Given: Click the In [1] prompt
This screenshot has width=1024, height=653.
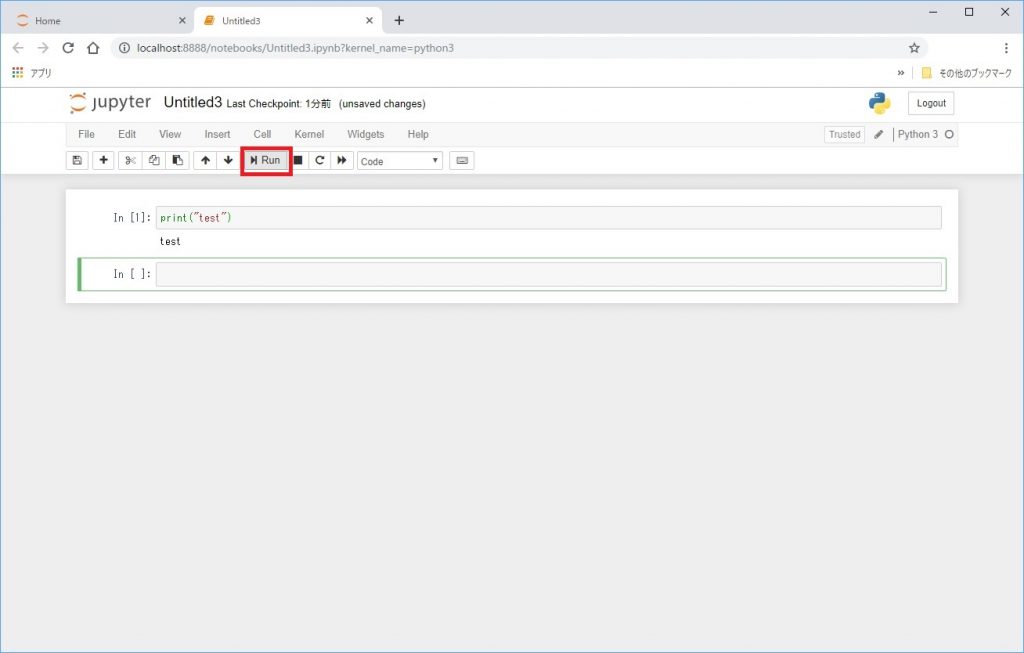Looking at the screenshot, I should (x=132, y=217).
